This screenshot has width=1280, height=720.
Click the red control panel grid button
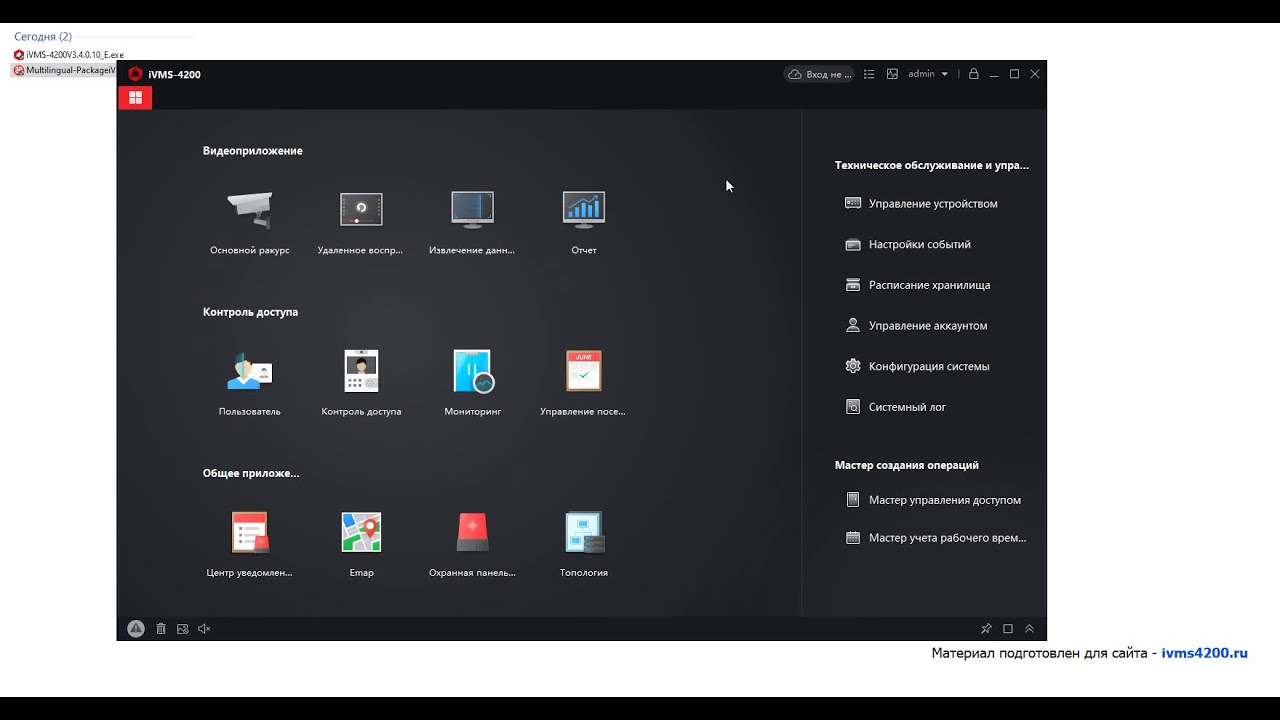[x=135, y=97]
